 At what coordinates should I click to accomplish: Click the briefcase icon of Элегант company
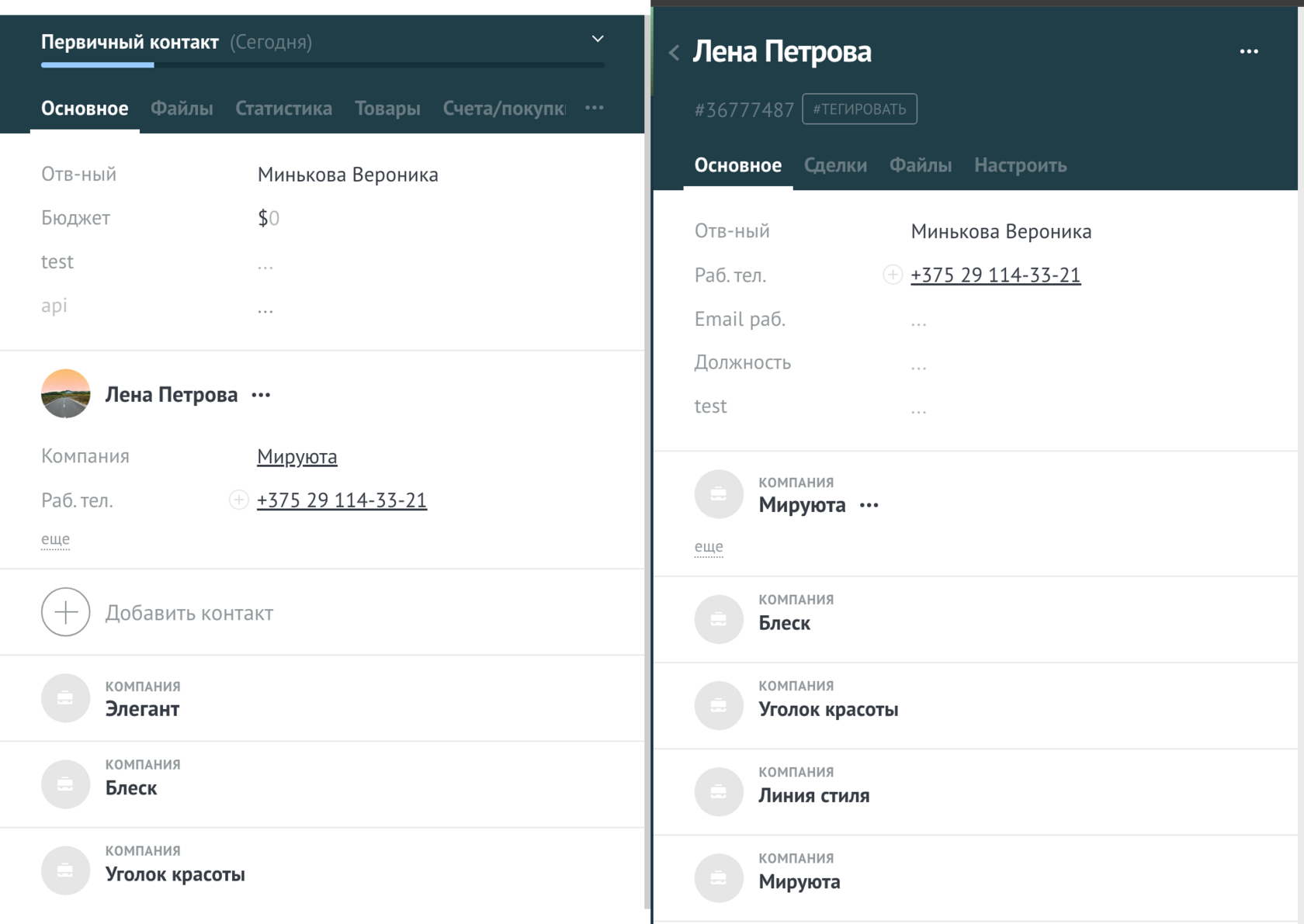click(x=65, y=697)
